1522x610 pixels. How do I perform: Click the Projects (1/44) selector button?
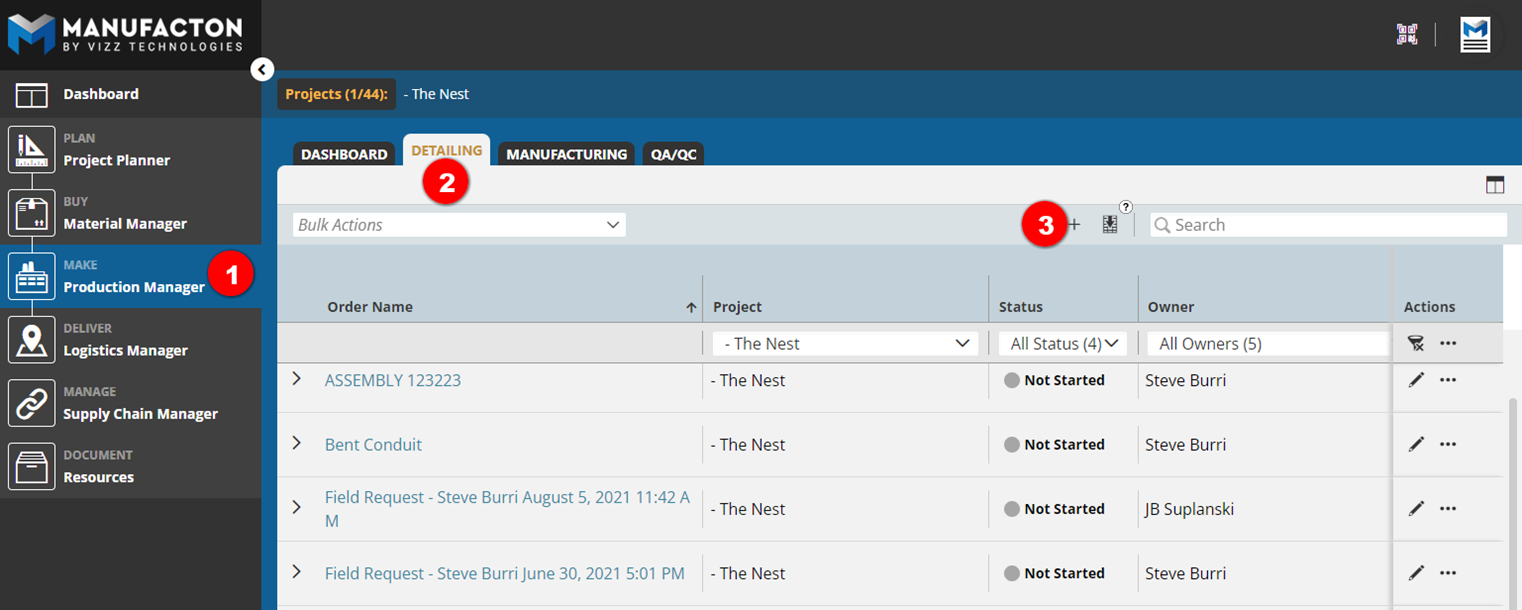click(x=336, y=94)
